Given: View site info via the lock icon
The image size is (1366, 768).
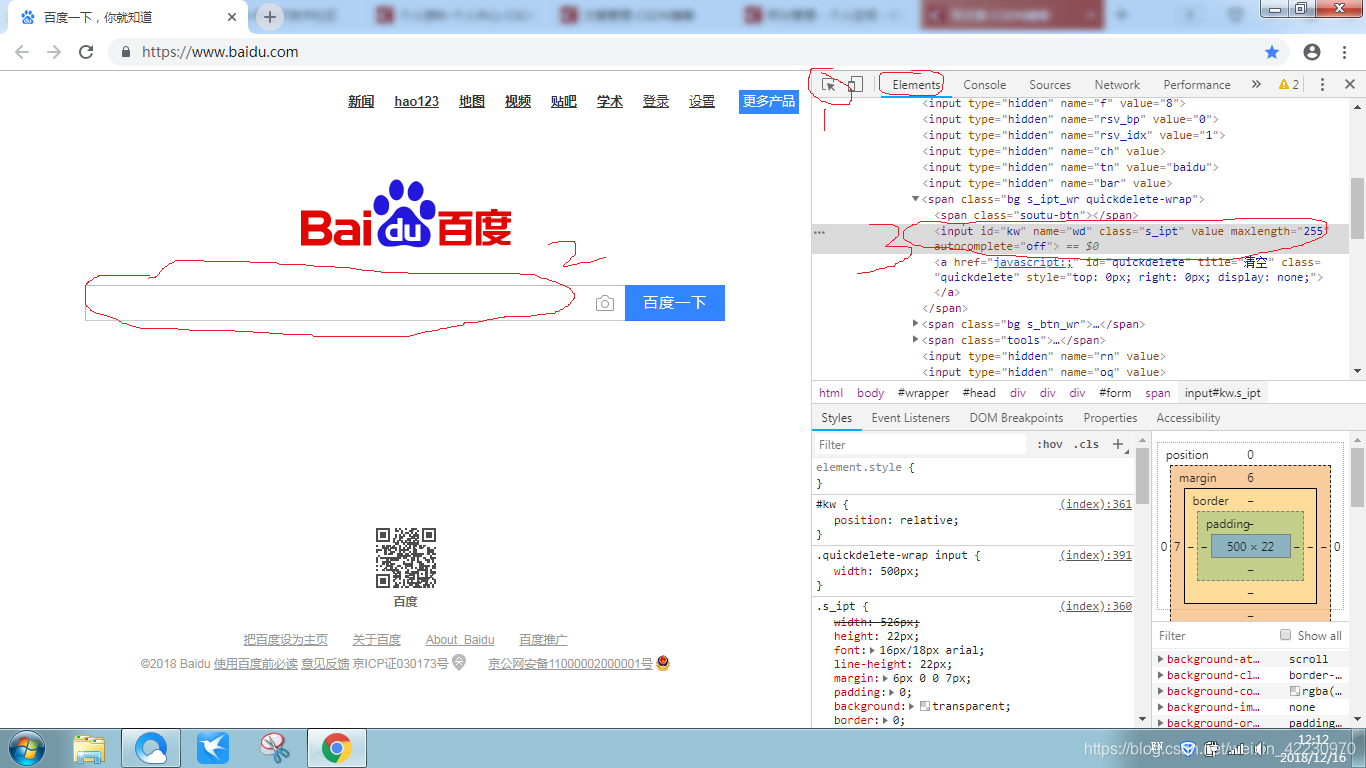Looking at the screenshot, I should 126,52.
